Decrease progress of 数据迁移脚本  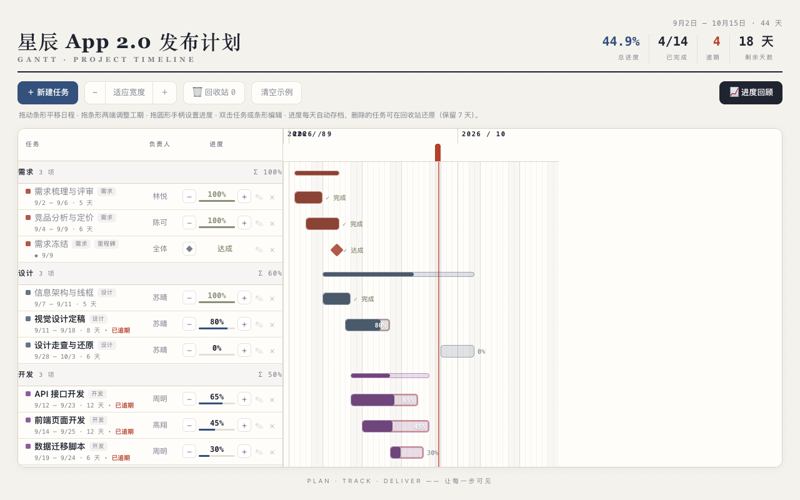pos(189,452)
